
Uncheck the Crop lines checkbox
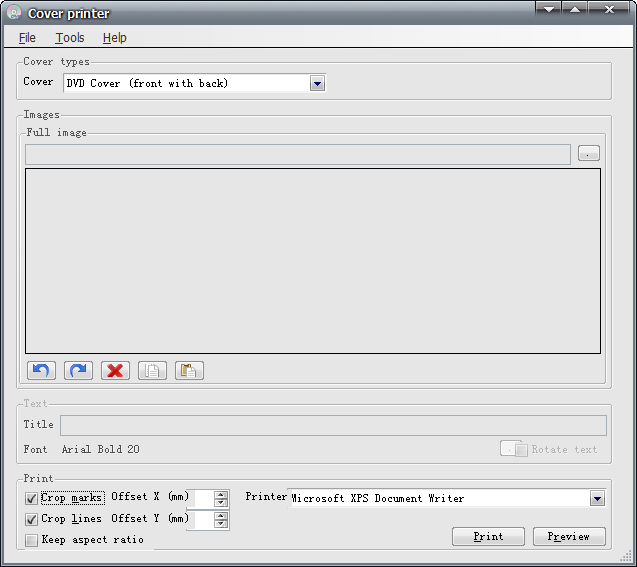[32, 520]
